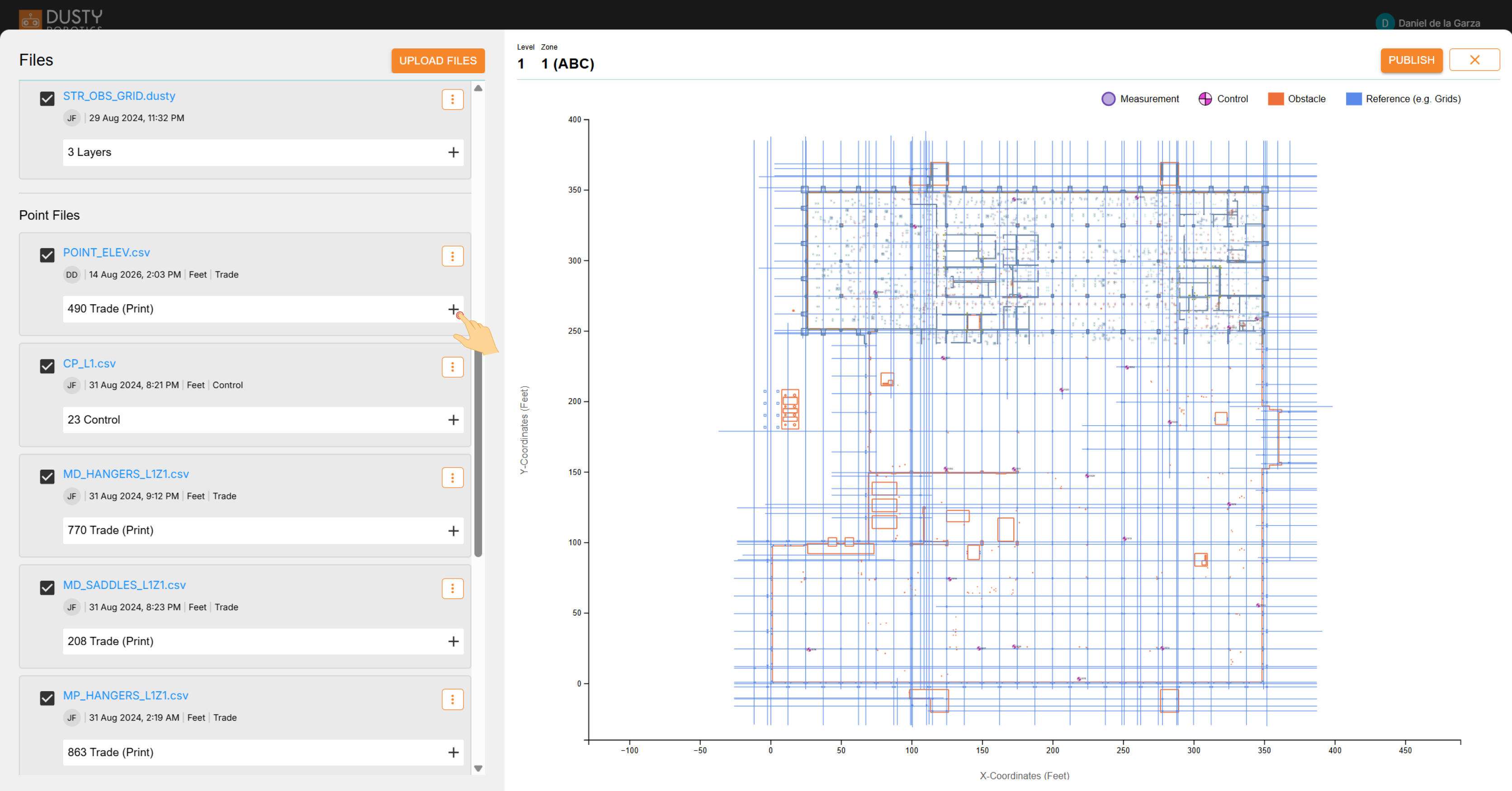The width and height of the screenshot is (1512, 791).
Task: Open options menu for MD_HANGERS_L1Z1.csv
Action: click(x=453, y=478)
